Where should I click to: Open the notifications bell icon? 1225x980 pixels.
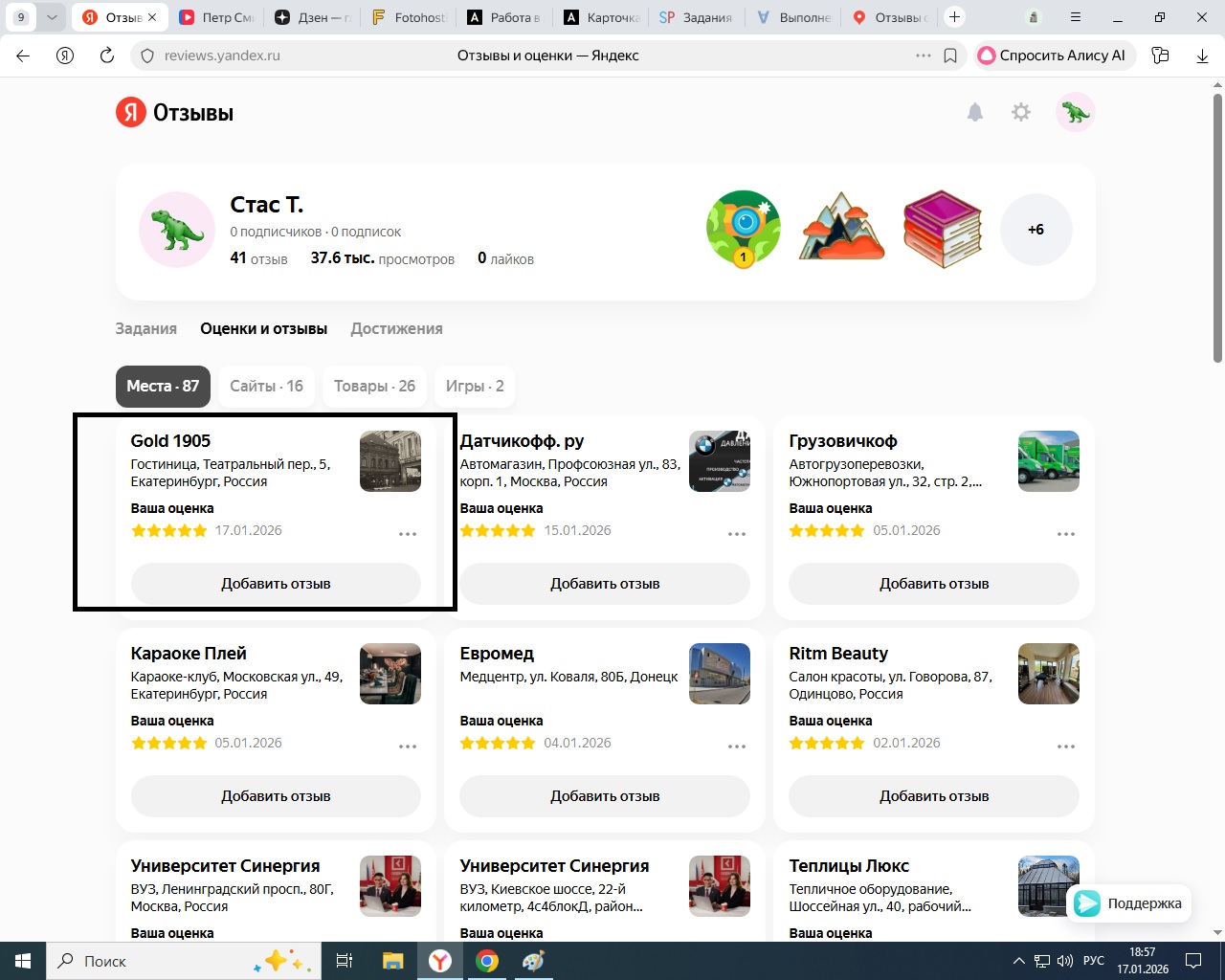pyautogui.click(x=975, y=113)
